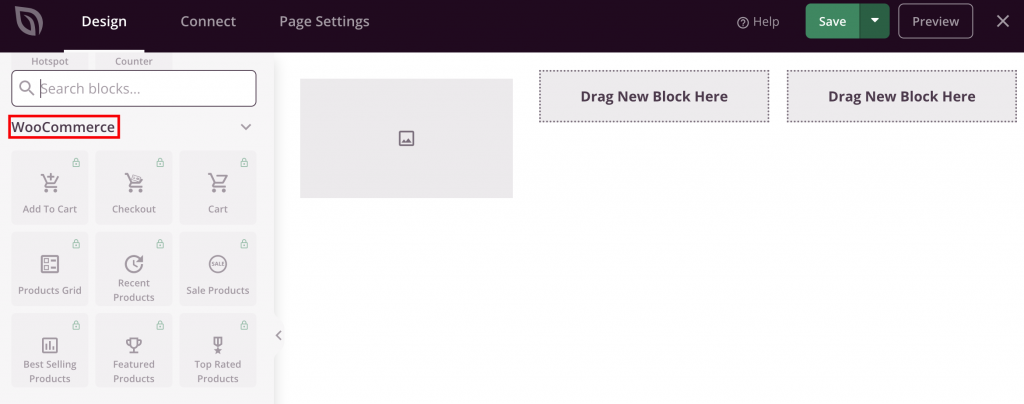The width and height of the screenshot is (1024, 404).
Task: Switch to the Connect tab
Action: click(x=208, y=21)
